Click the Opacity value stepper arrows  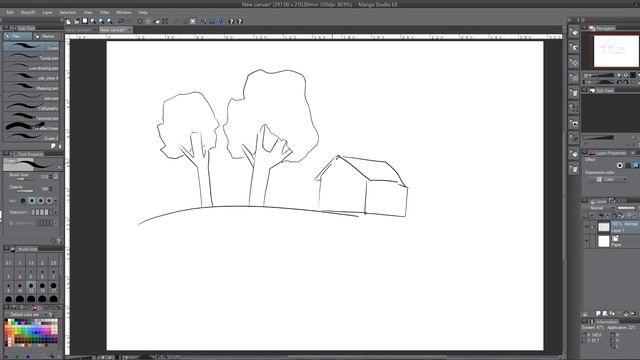51,189
